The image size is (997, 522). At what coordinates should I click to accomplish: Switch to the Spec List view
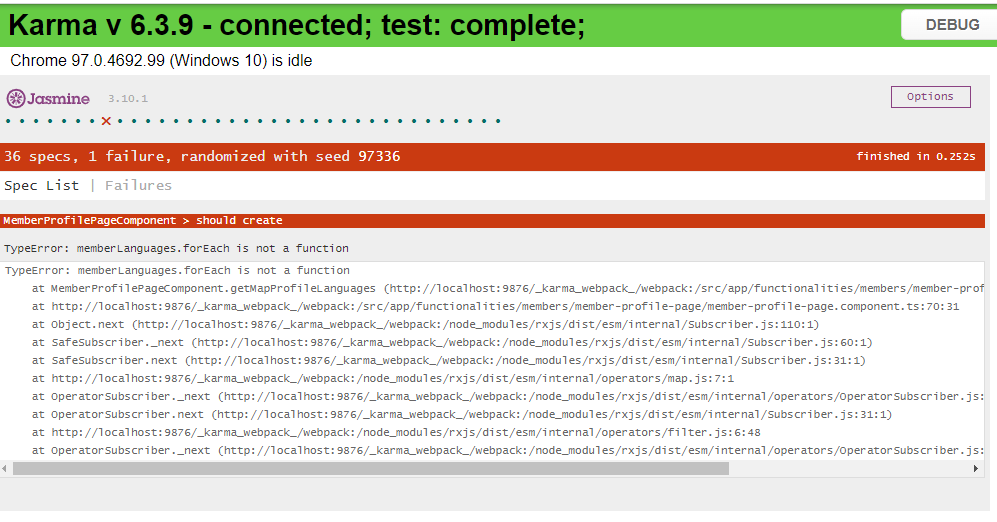[x=41, y=185]
